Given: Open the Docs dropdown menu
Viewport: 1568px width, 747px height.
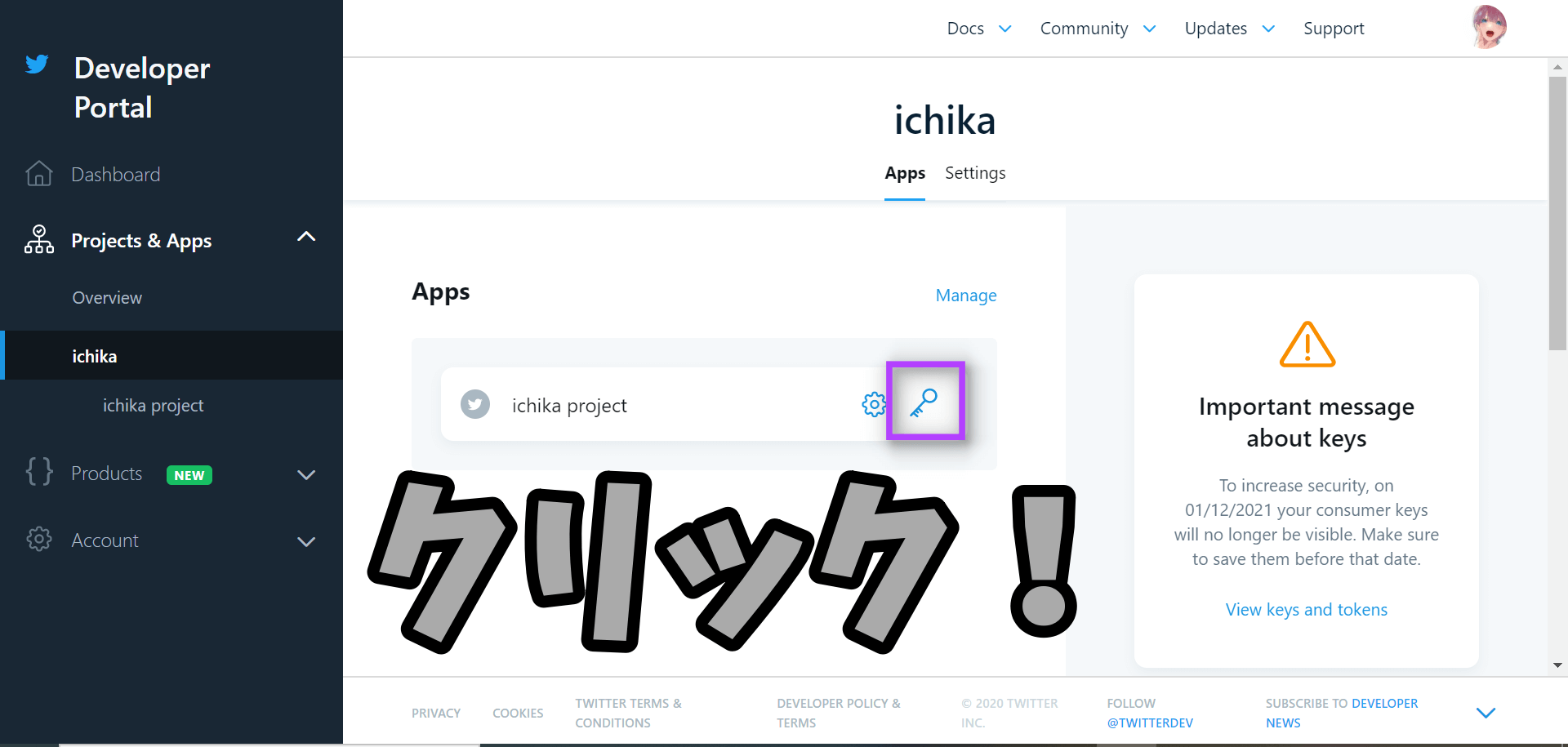Looking at the screenshot, I should (979, 29).
